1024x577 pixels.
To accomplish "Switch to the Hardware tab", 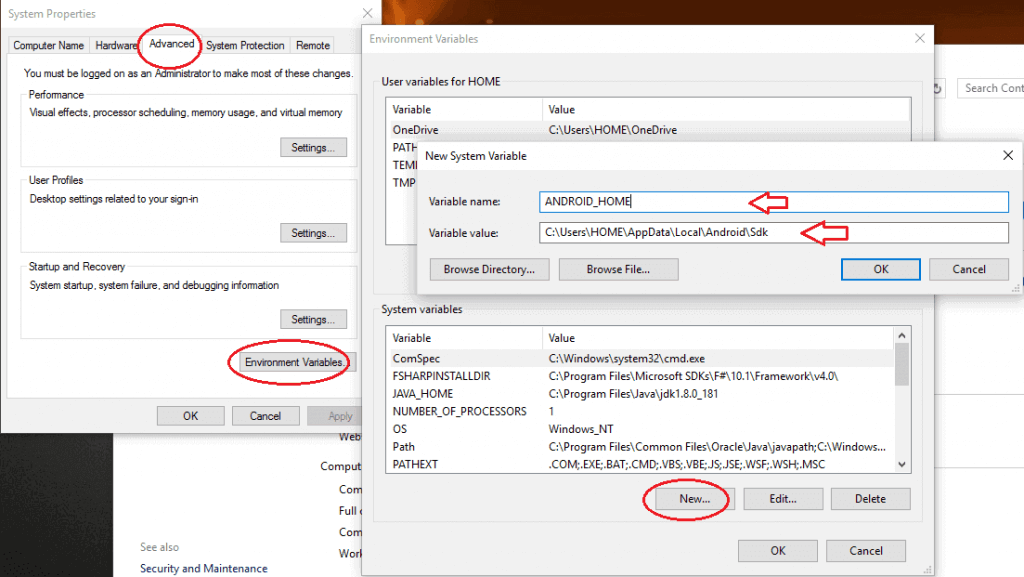I will [x=115, y=45].
